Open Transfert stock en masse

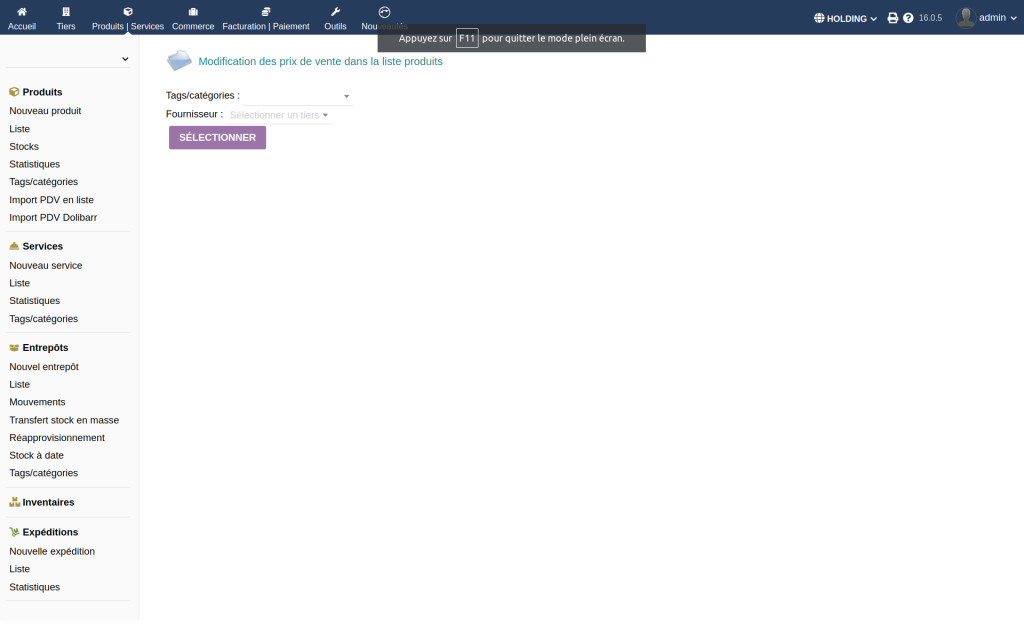click(64, 420)
